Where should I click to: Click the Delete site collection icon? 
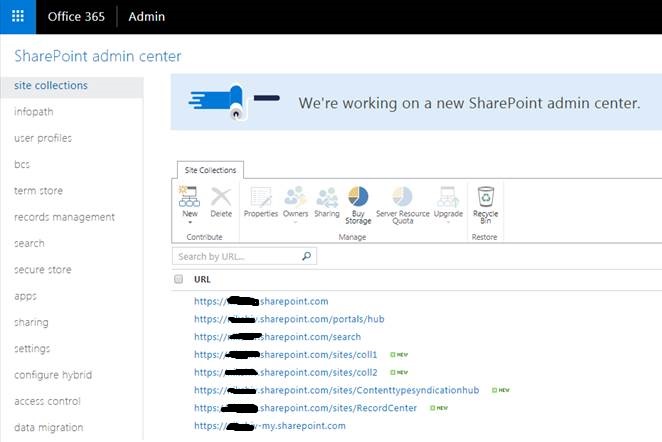point(221,197)
